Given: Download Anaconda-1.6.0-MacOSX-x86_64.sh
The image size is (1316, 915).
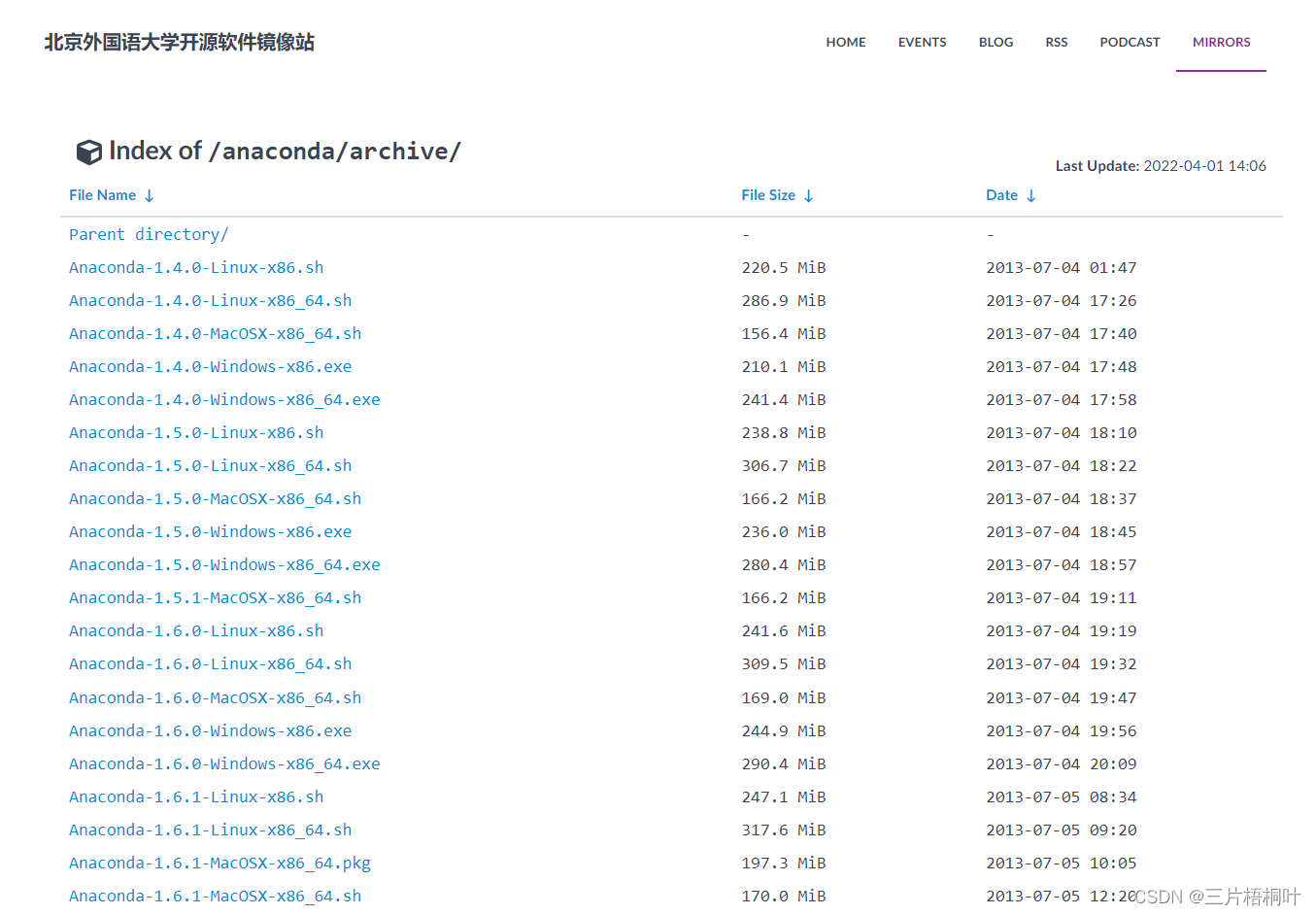Looking at the screenshot, I should pos(215,697).
